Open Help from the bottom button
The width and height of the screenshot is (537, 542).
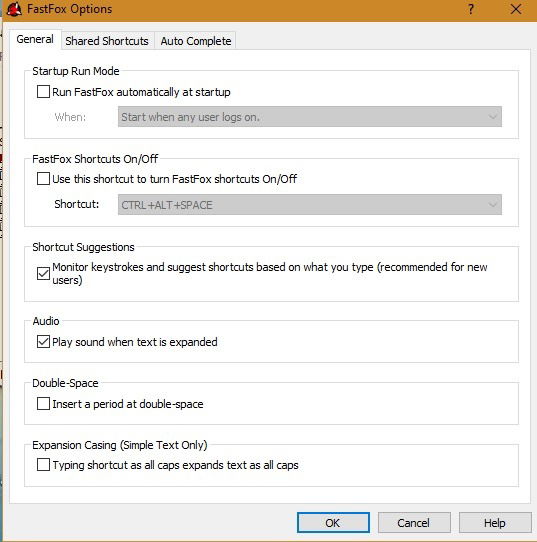pyautogui.click(x=495, y=523)
